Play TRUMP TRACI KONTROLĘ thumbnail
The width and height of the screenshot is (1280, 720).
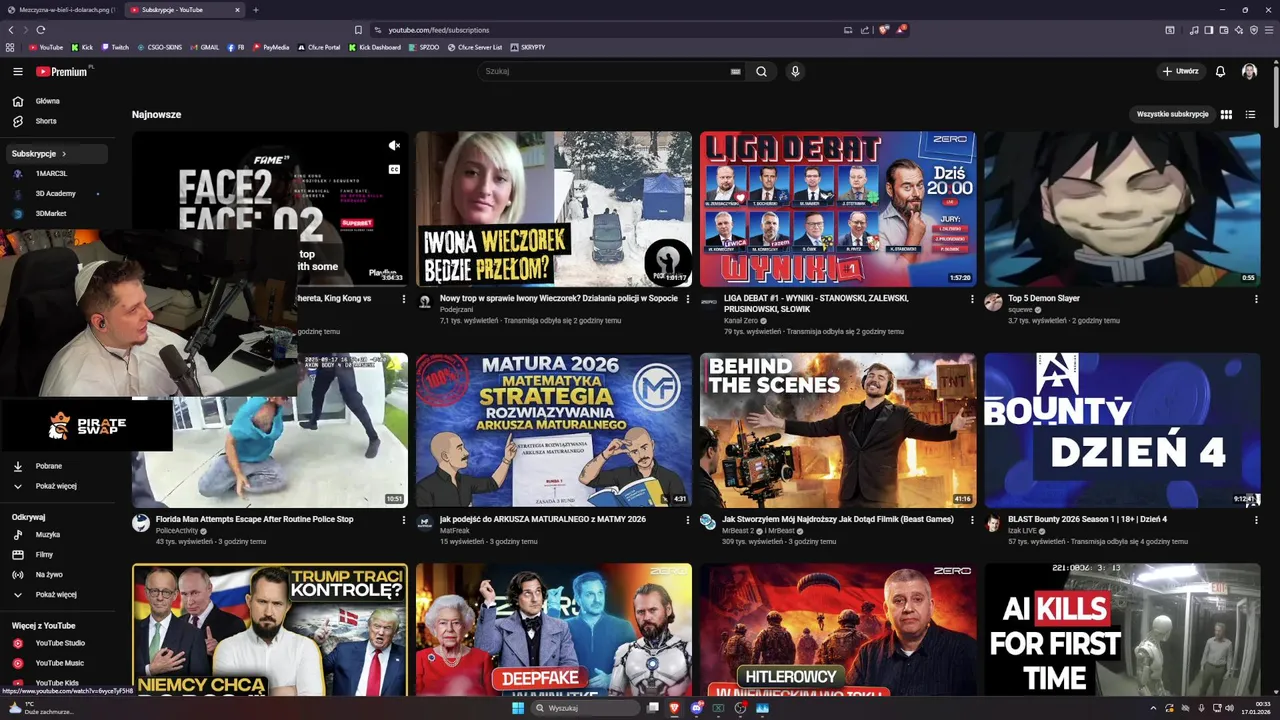coord(270,630)
